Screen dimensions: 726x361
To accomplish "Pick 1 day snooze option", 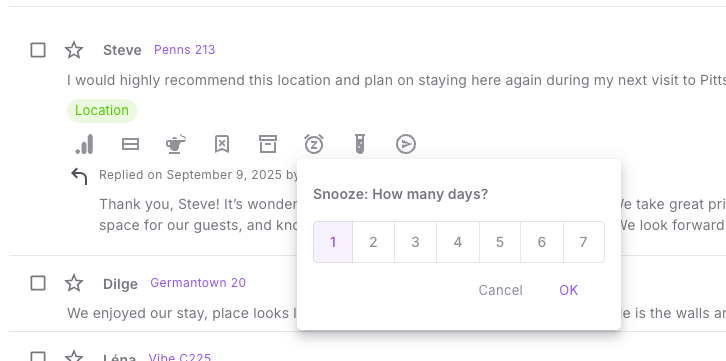I will point(333,242).
